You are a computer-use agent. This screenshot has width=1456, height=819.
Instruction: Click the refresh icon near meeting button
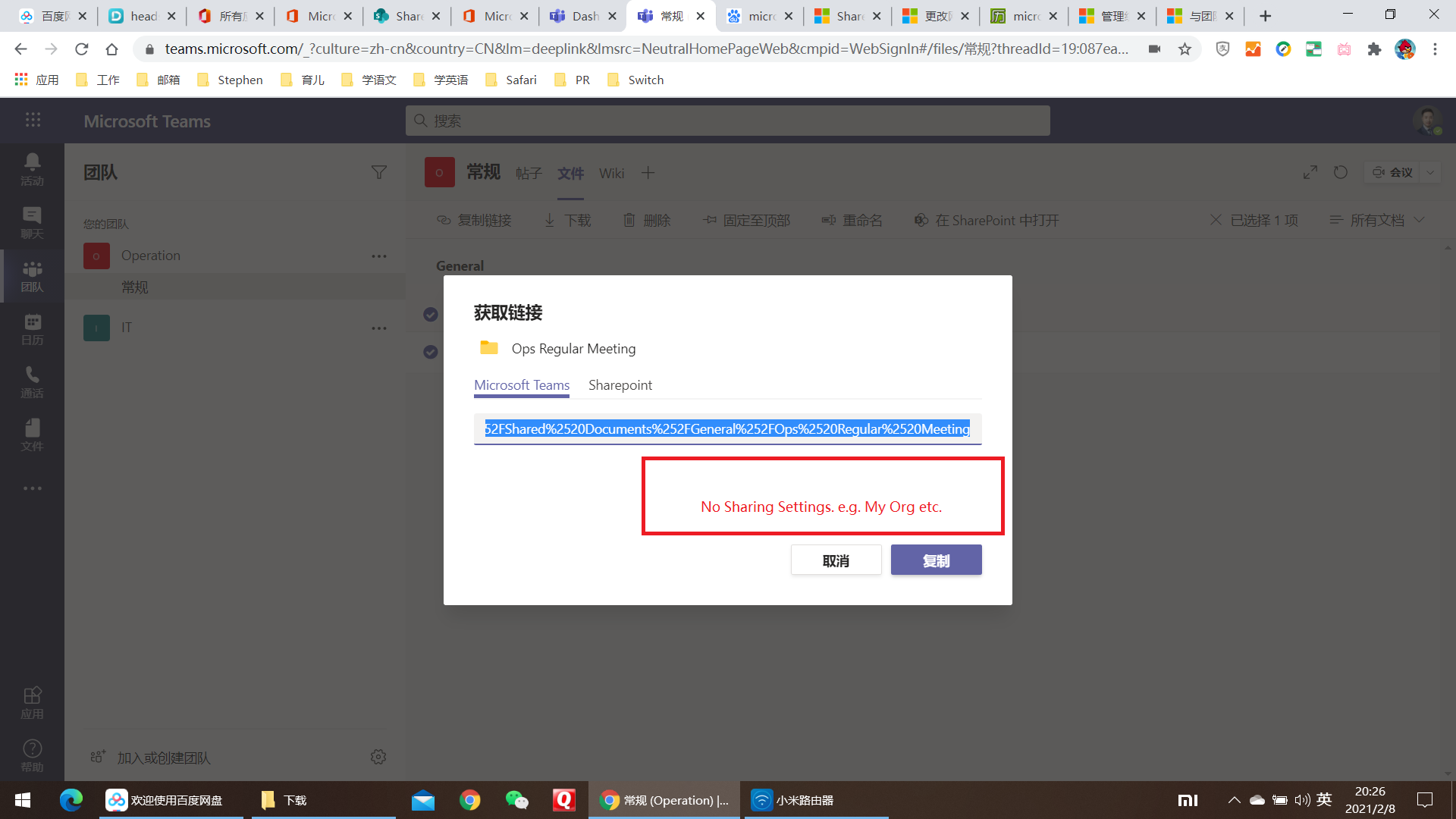click(x=1341, y=173)
